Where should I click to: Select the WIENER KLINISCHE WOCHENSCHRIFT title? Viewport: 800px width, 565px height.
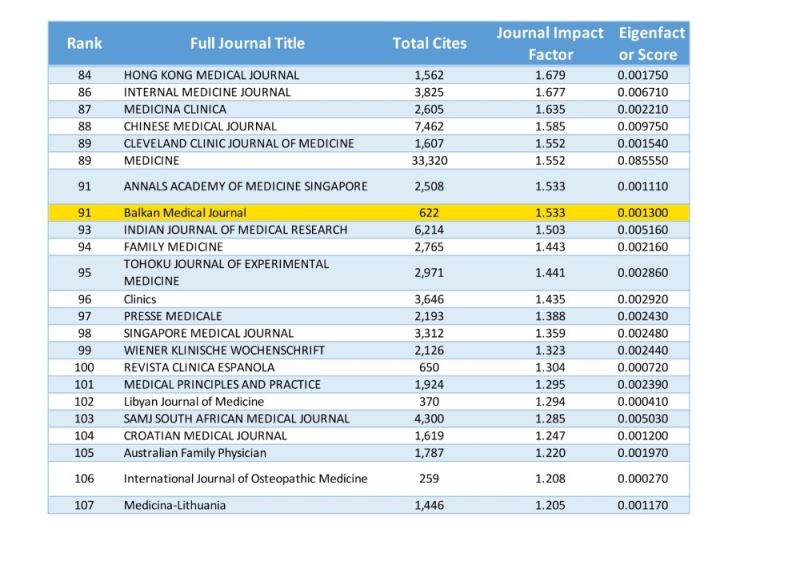pyautogui.click(x=224, y=350)
